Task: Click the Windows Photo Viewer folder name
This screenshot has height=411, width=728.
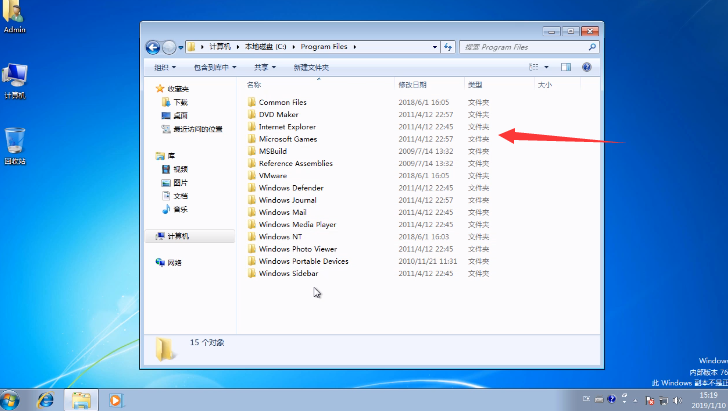Action: (298, 249)
